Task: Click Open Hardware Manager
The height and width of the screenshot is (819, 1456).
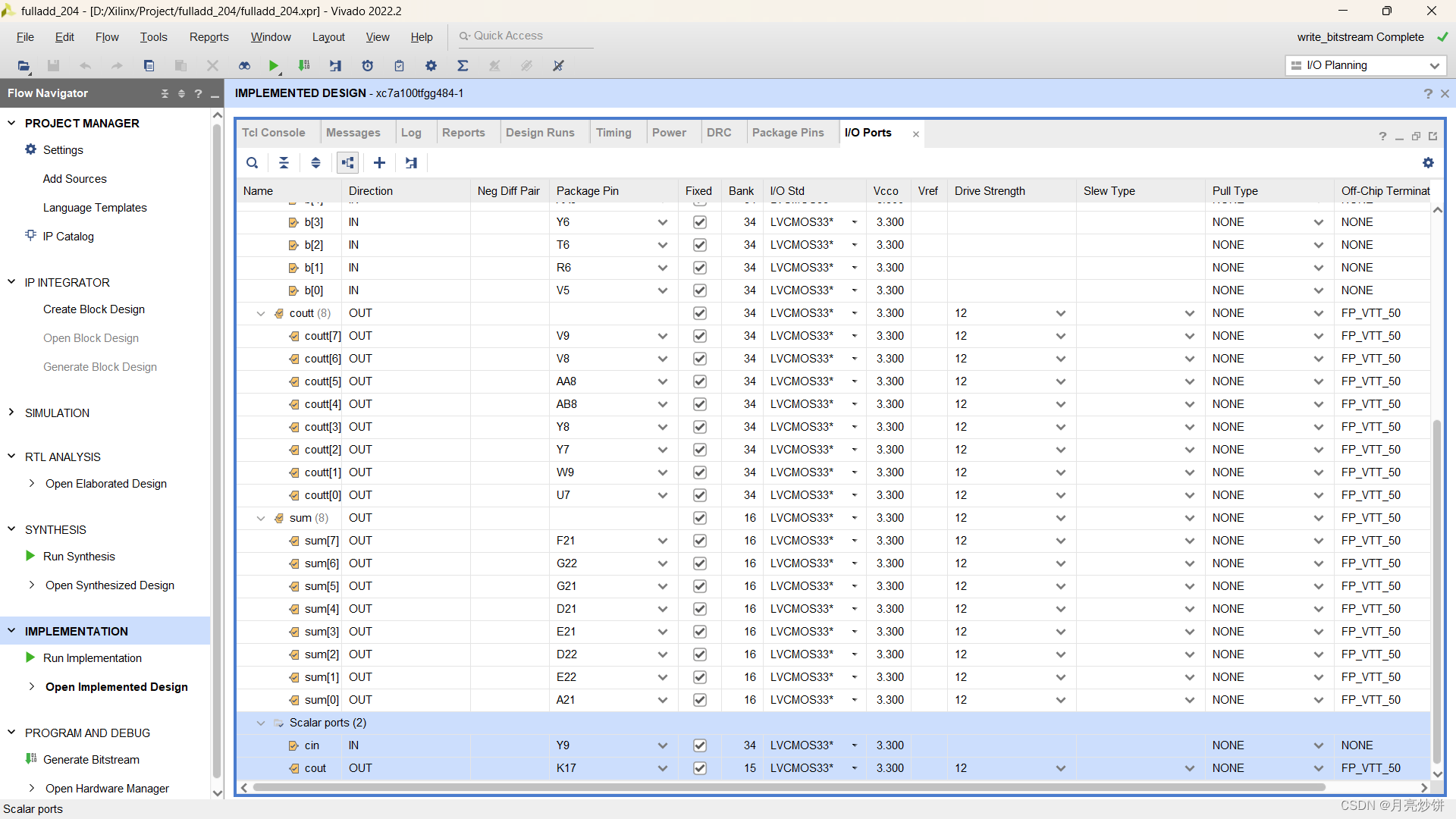Action: click(107, 788)
